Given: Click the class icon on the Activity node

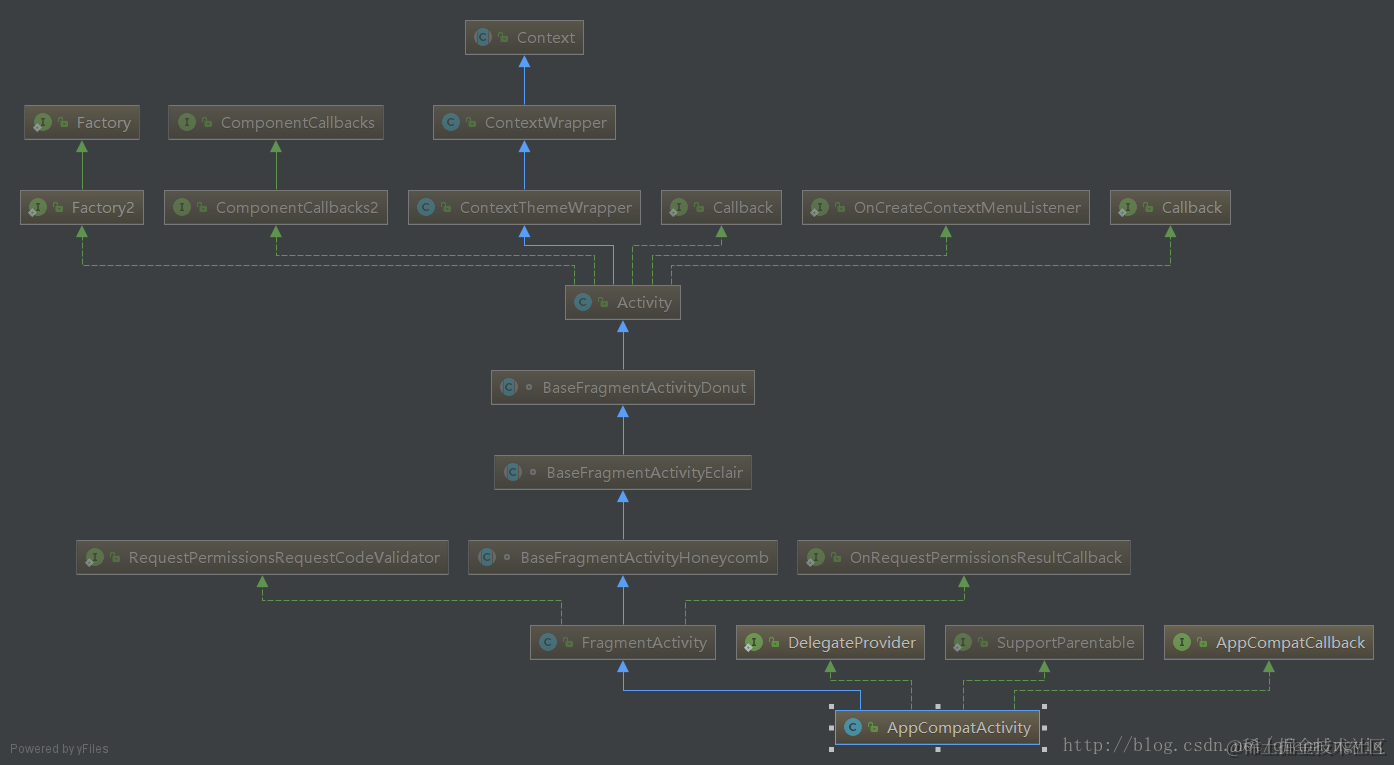Looking at the screenshot, I should tap(583, 303).
